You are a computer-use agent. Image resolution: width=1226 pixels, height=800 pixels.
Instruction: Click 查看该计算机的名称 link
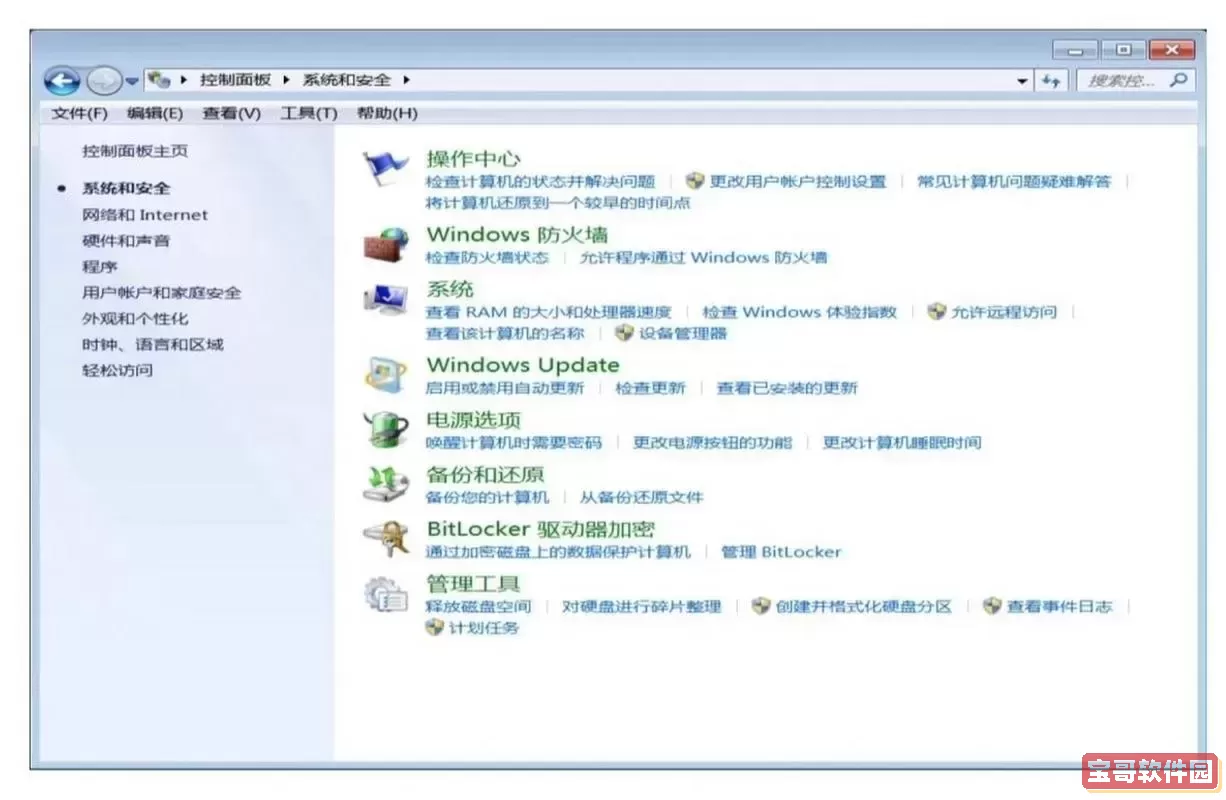click(x=505, y=333)
